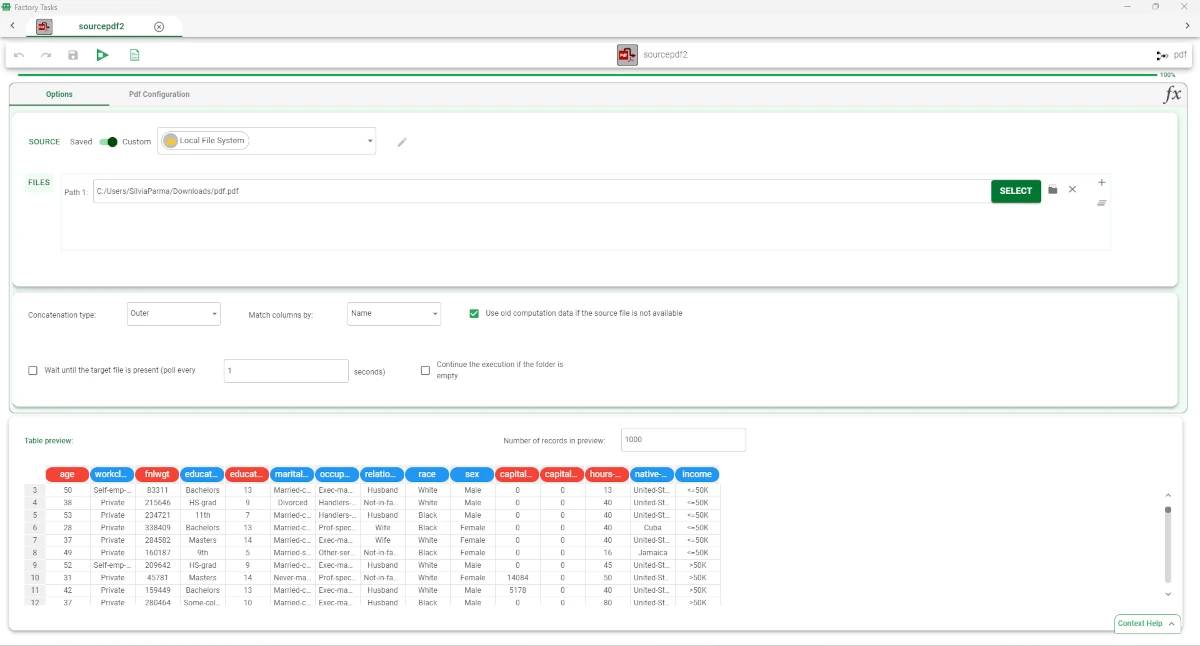Click the pdf output label at top right
This screenshot has height=646, width=1200.
[x=1180, y=55]
